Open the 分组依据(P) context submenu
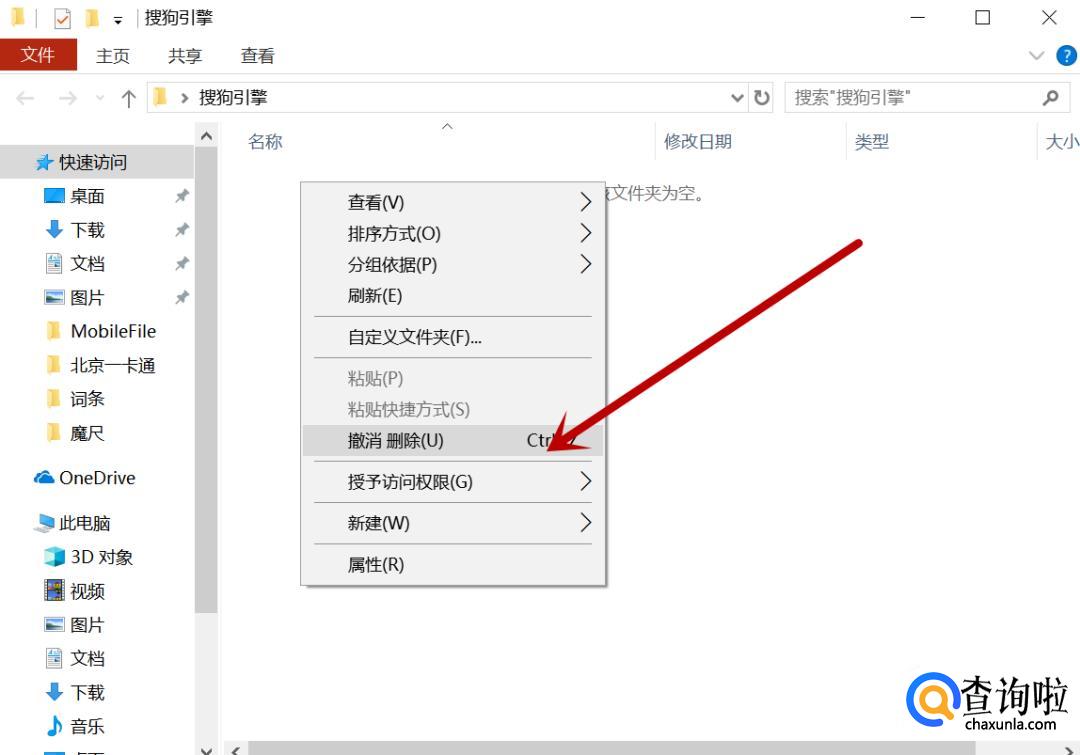 pyautogui.click(x=453, y=265)
